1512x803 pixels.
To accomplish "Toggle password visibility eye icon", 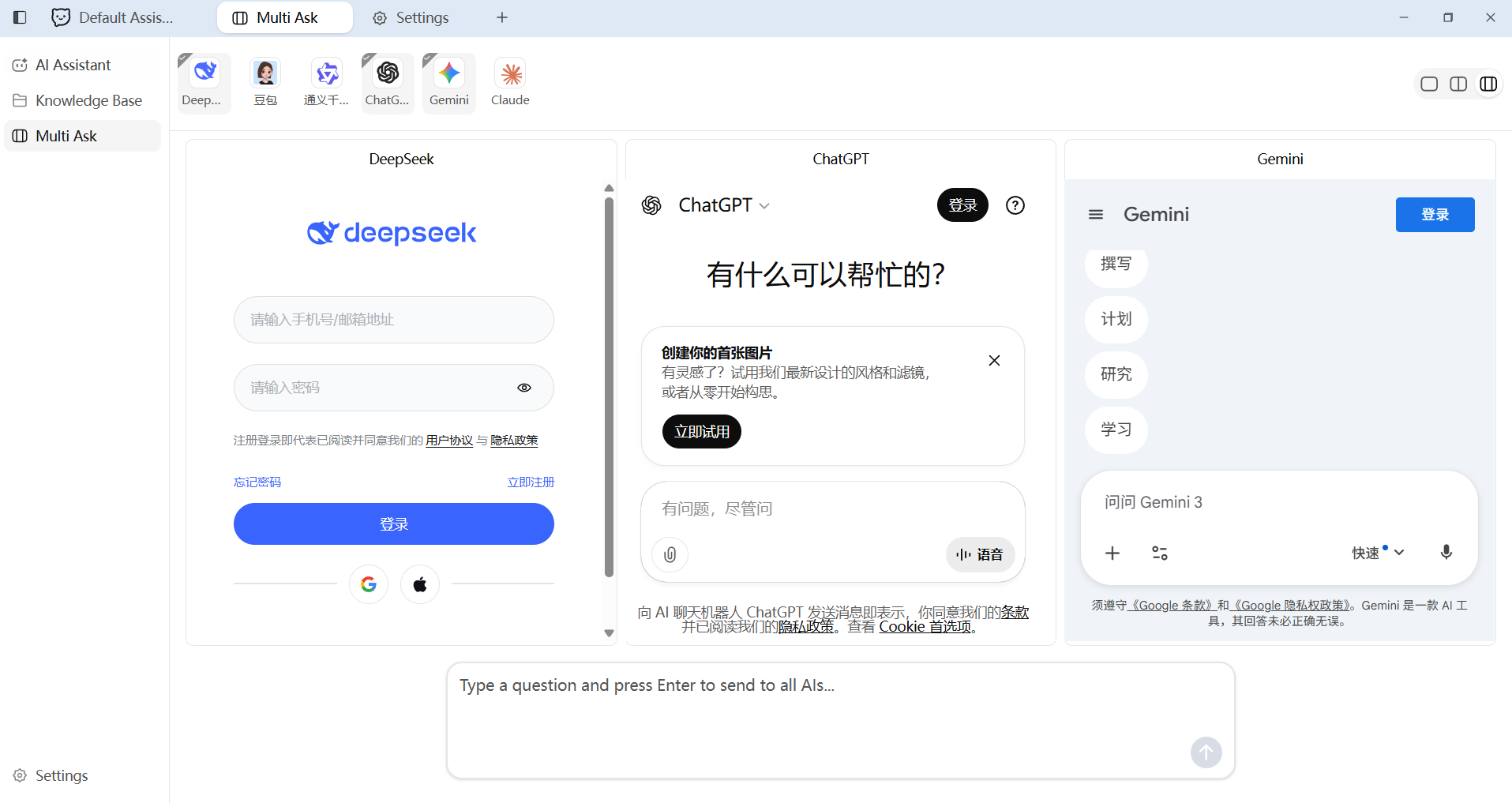I will pyautogui.click(x=524, y=388).
